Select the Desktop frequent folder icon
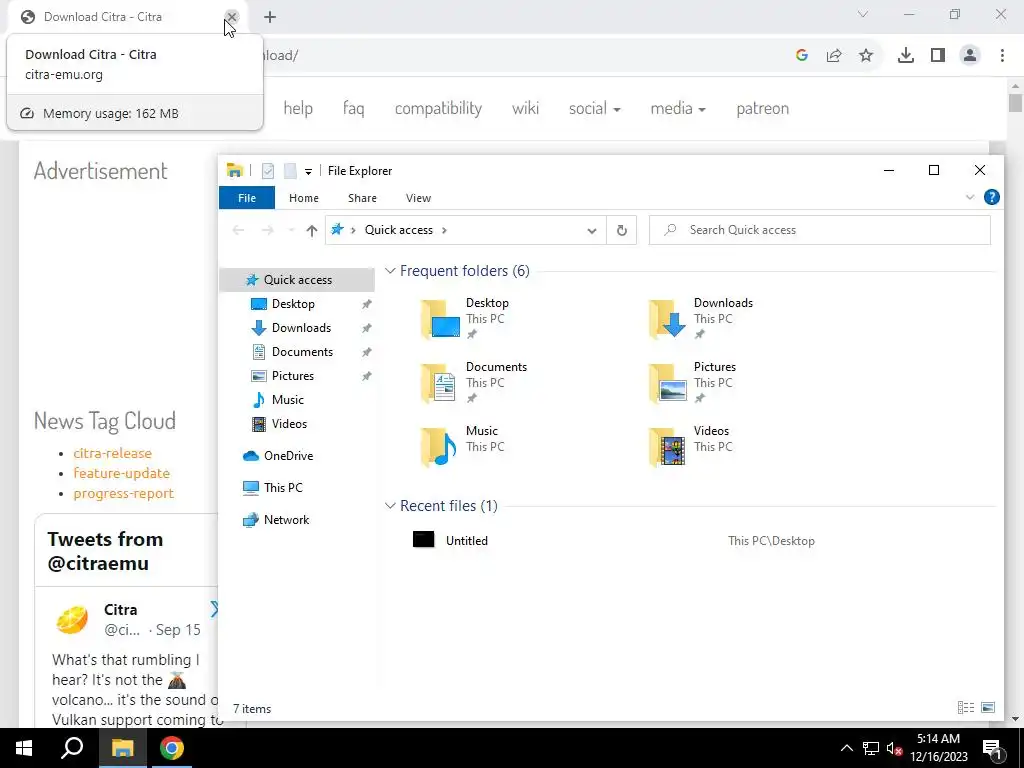The image size is (1024, 768). coord(441,319)
